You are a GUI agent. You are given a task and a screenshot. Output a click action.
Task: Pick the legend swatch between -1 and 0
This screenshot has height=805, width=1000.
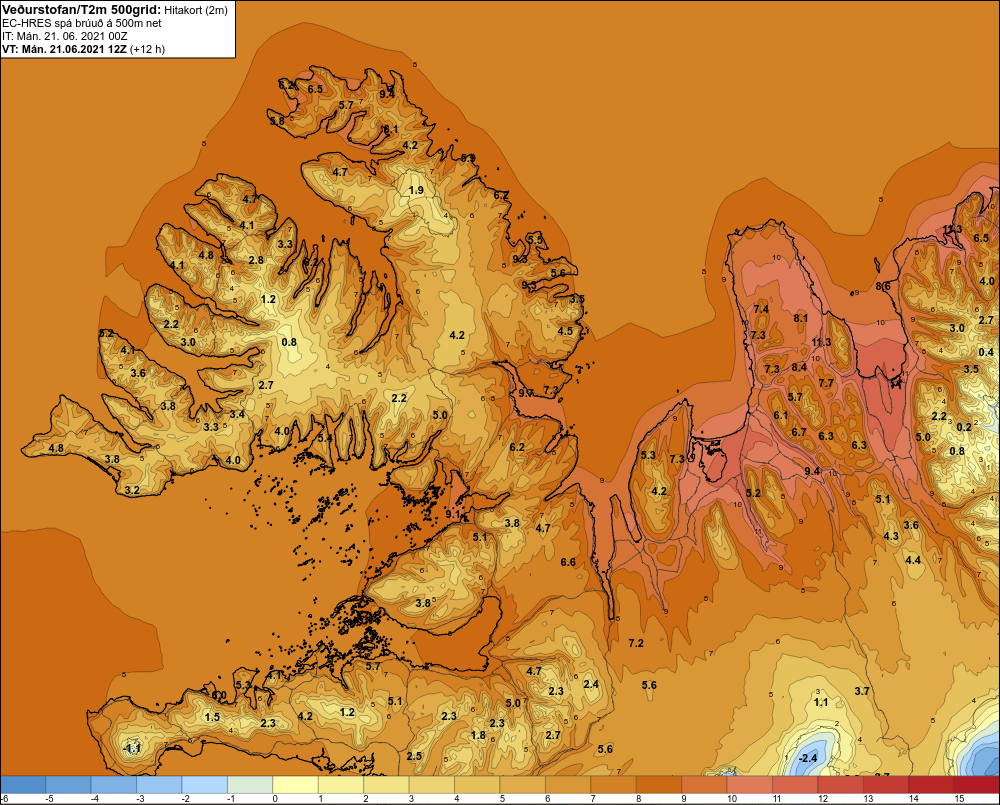point(250,784)
